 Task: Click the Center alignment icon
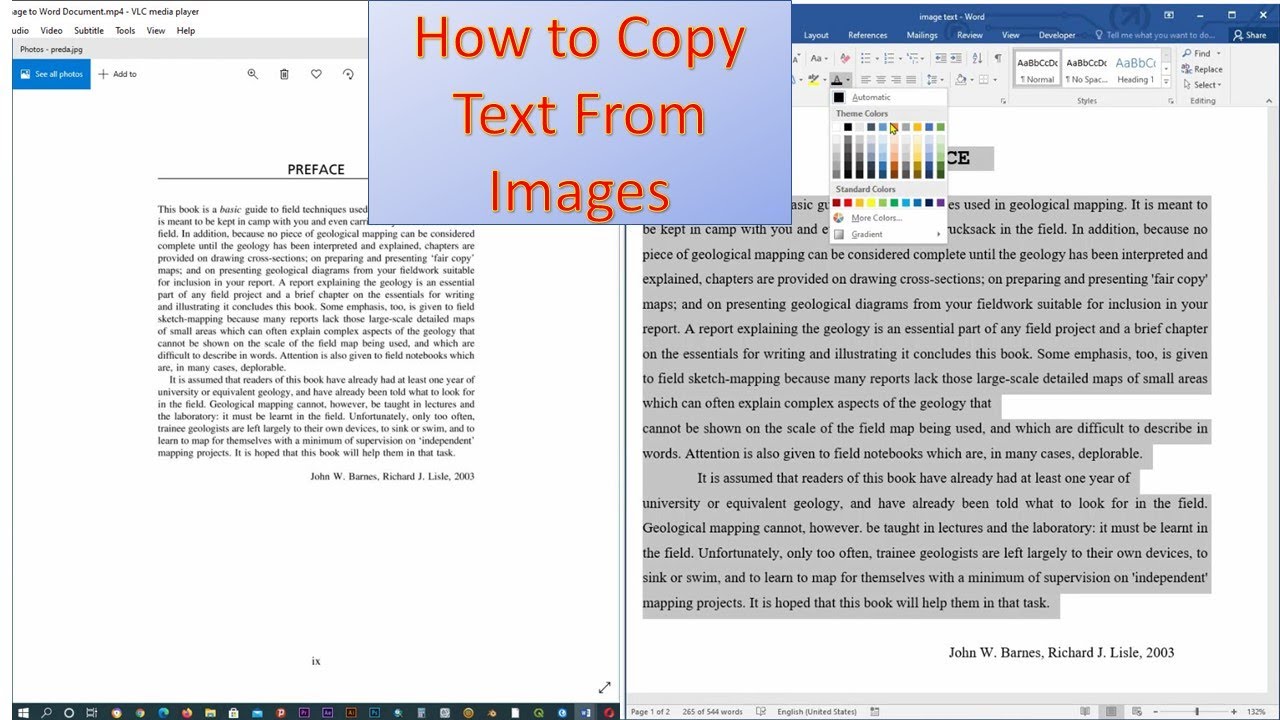(881, 80)
